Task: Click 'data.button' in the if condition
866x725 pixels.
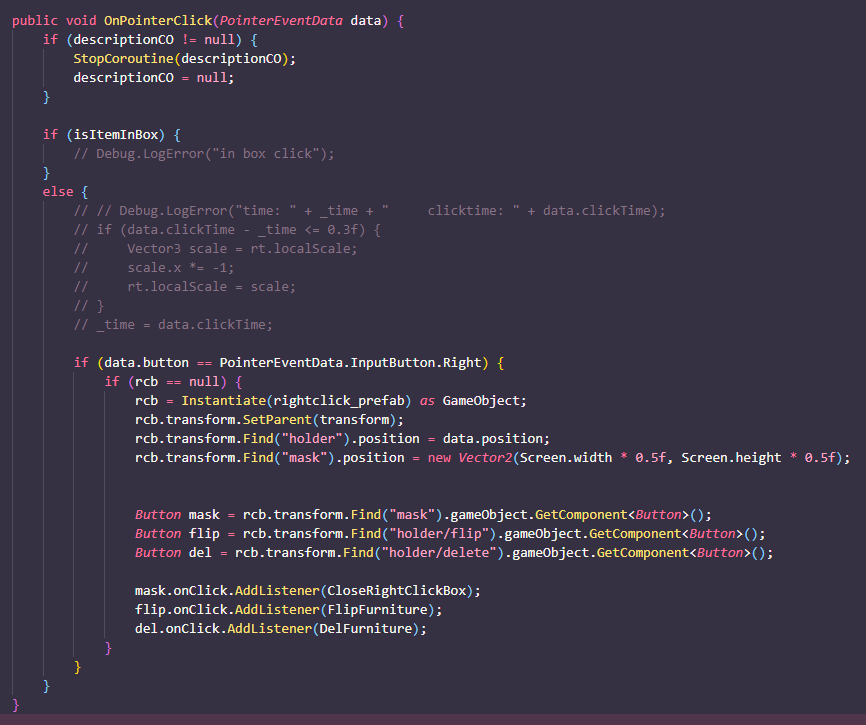Action: 146,363
